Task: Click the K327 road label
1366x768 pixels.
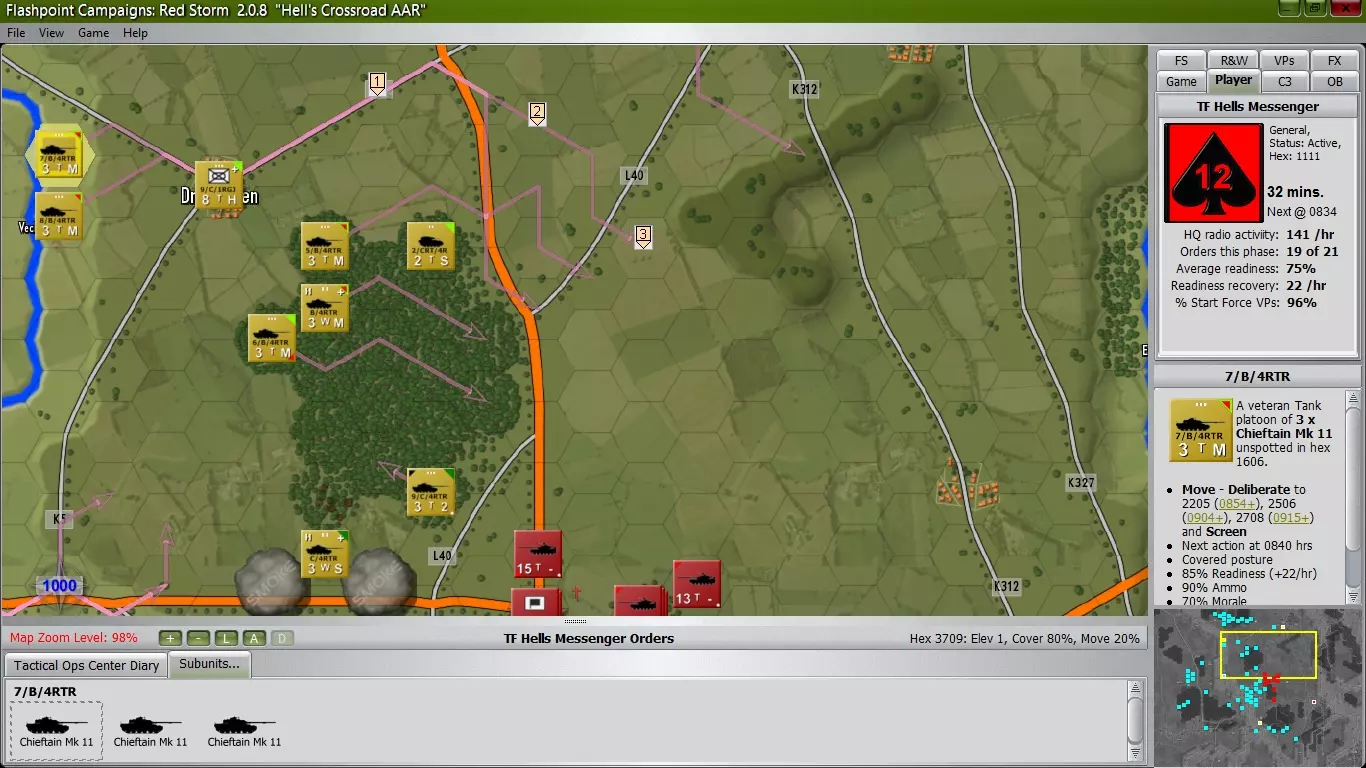Action: point(1081,483)
